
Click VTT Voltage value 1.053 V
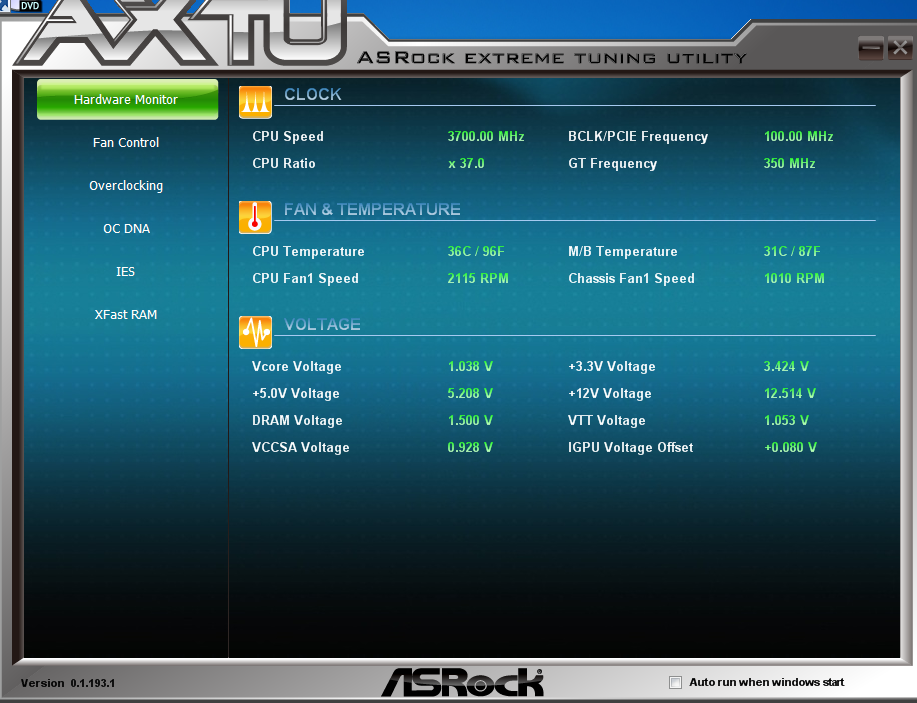pos(786,420)
